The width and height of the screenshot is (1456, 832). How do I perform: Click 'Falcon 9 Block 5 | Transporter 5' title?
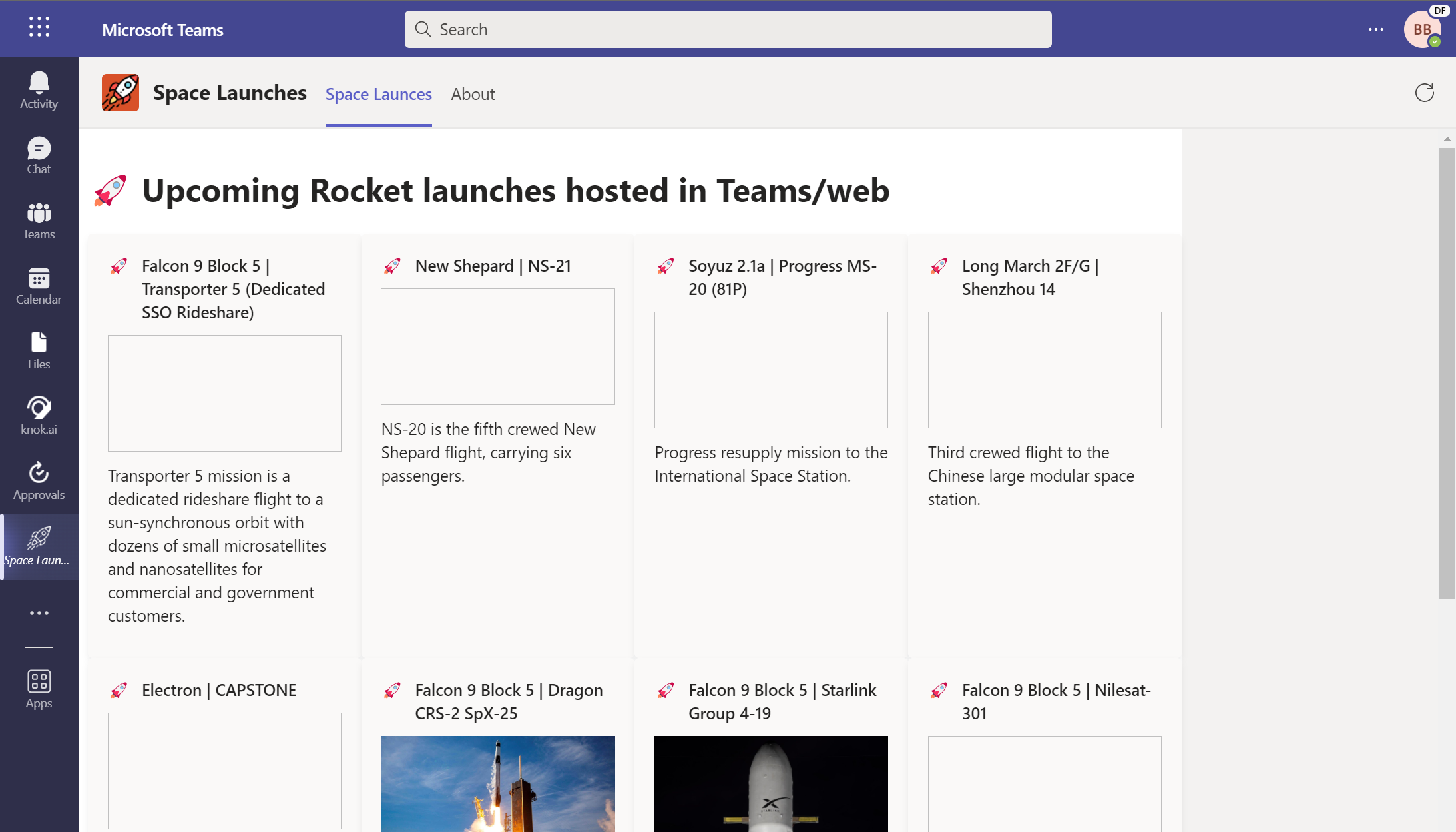(x=233, y=289)
